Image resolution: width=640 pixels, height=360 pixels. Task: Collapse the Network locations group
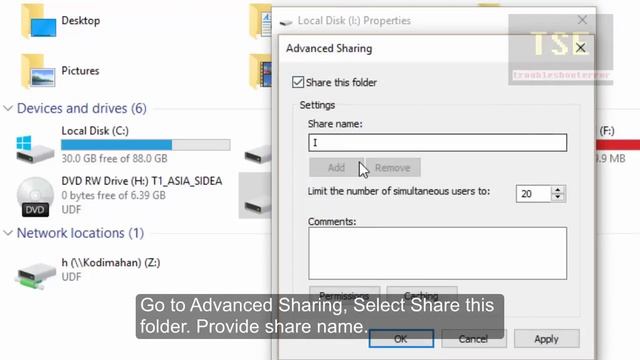click(8, 233)
